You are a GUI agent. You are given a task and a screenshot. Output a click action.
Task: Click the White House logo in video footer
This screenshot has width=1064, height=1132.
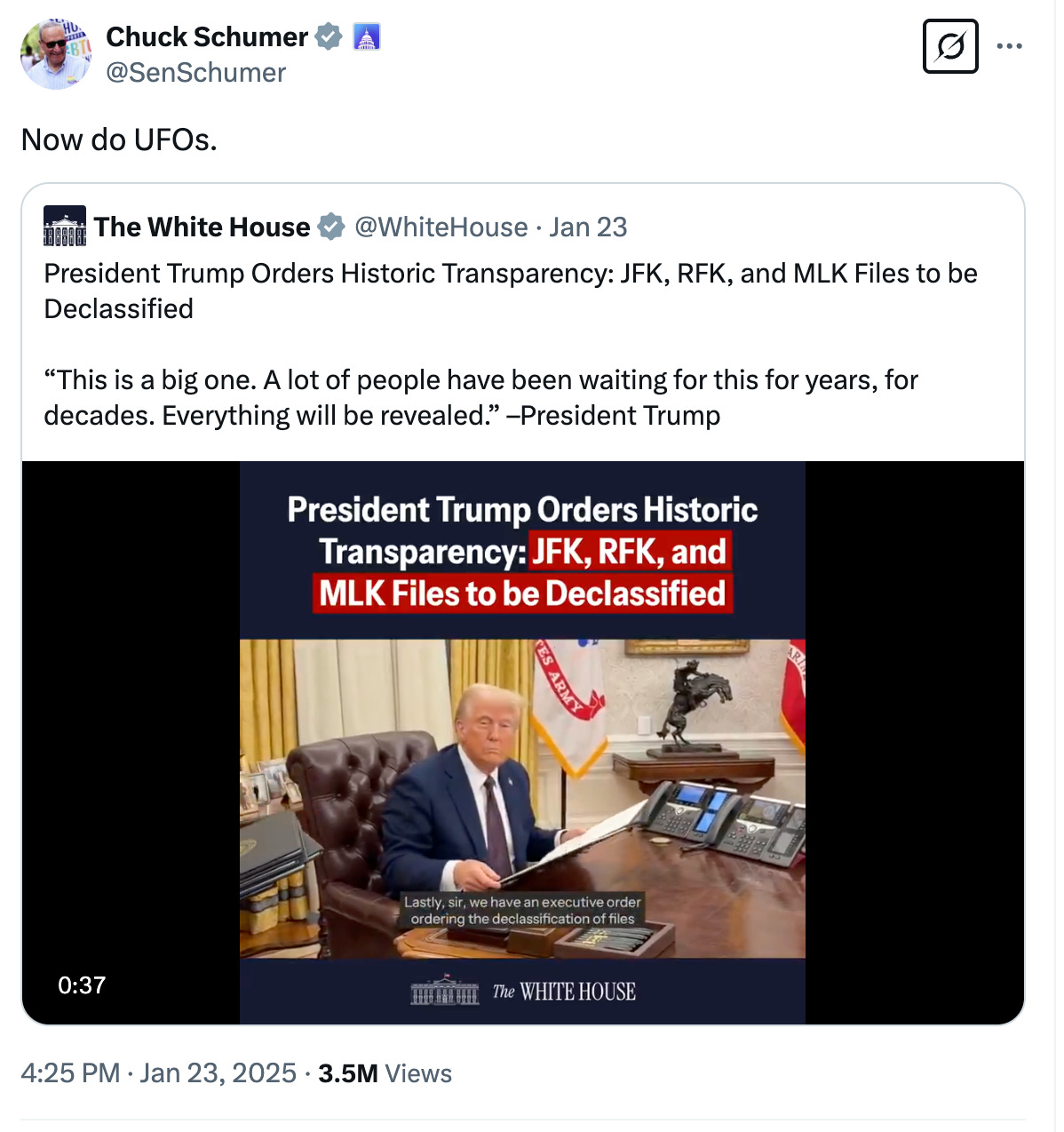point(523,991)
